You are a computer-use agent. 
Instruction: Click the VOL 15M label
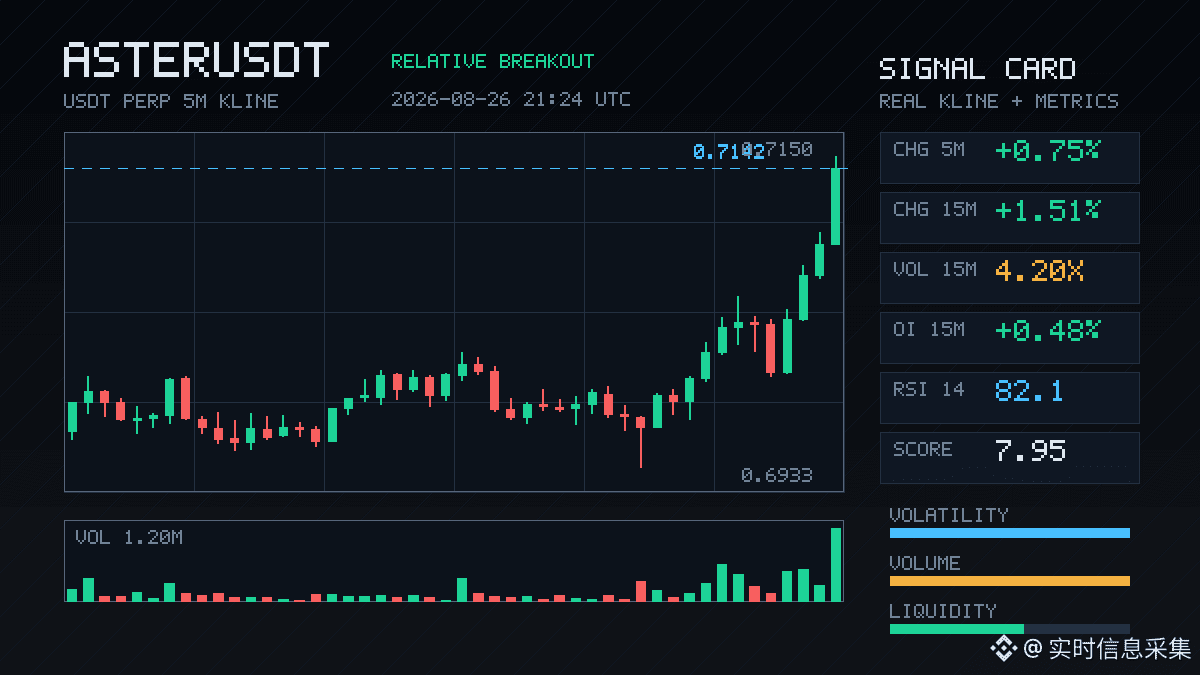(935, 269)
